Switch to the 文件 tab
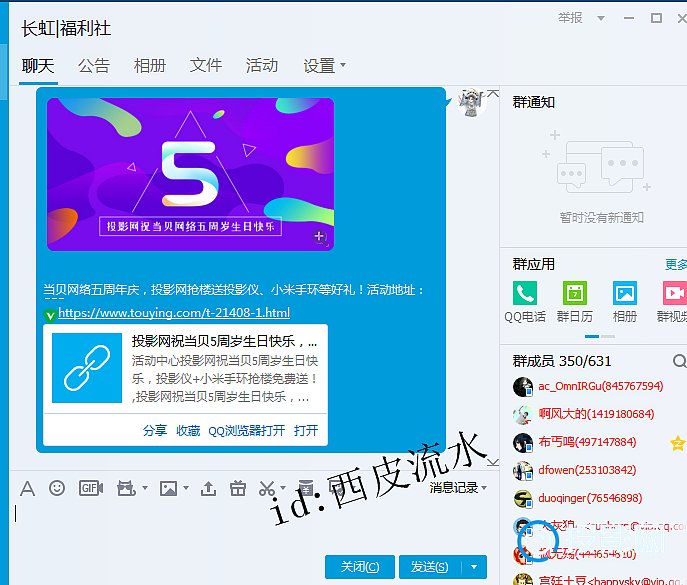The image size is (687, 585). point(206,65)
